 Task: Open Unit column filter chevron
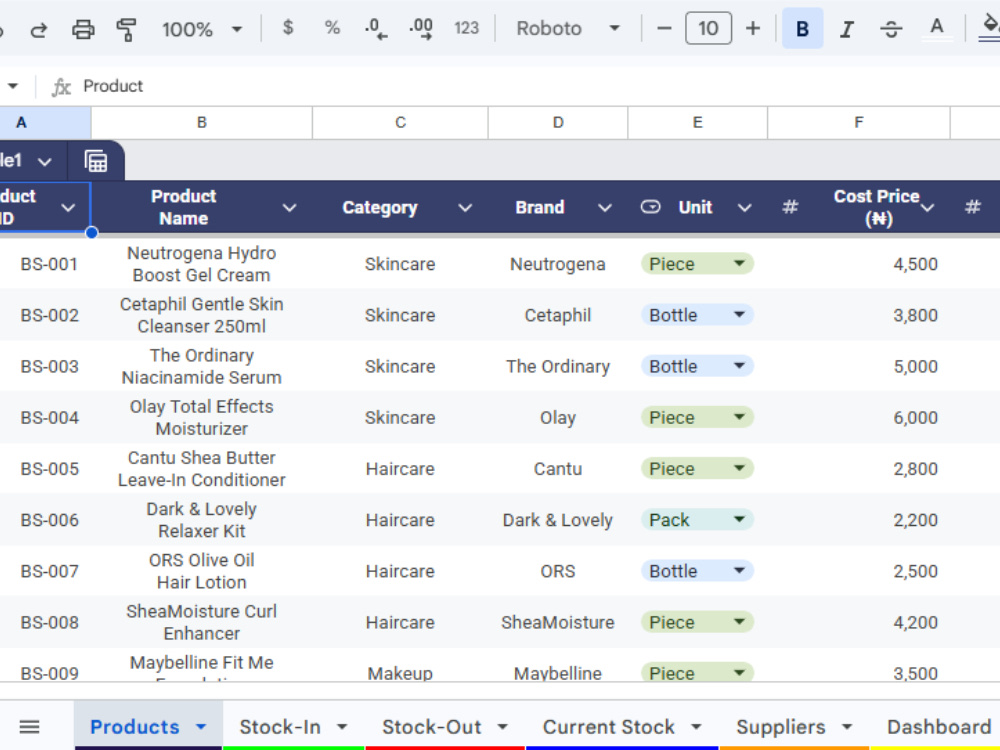tap(745, 207)
